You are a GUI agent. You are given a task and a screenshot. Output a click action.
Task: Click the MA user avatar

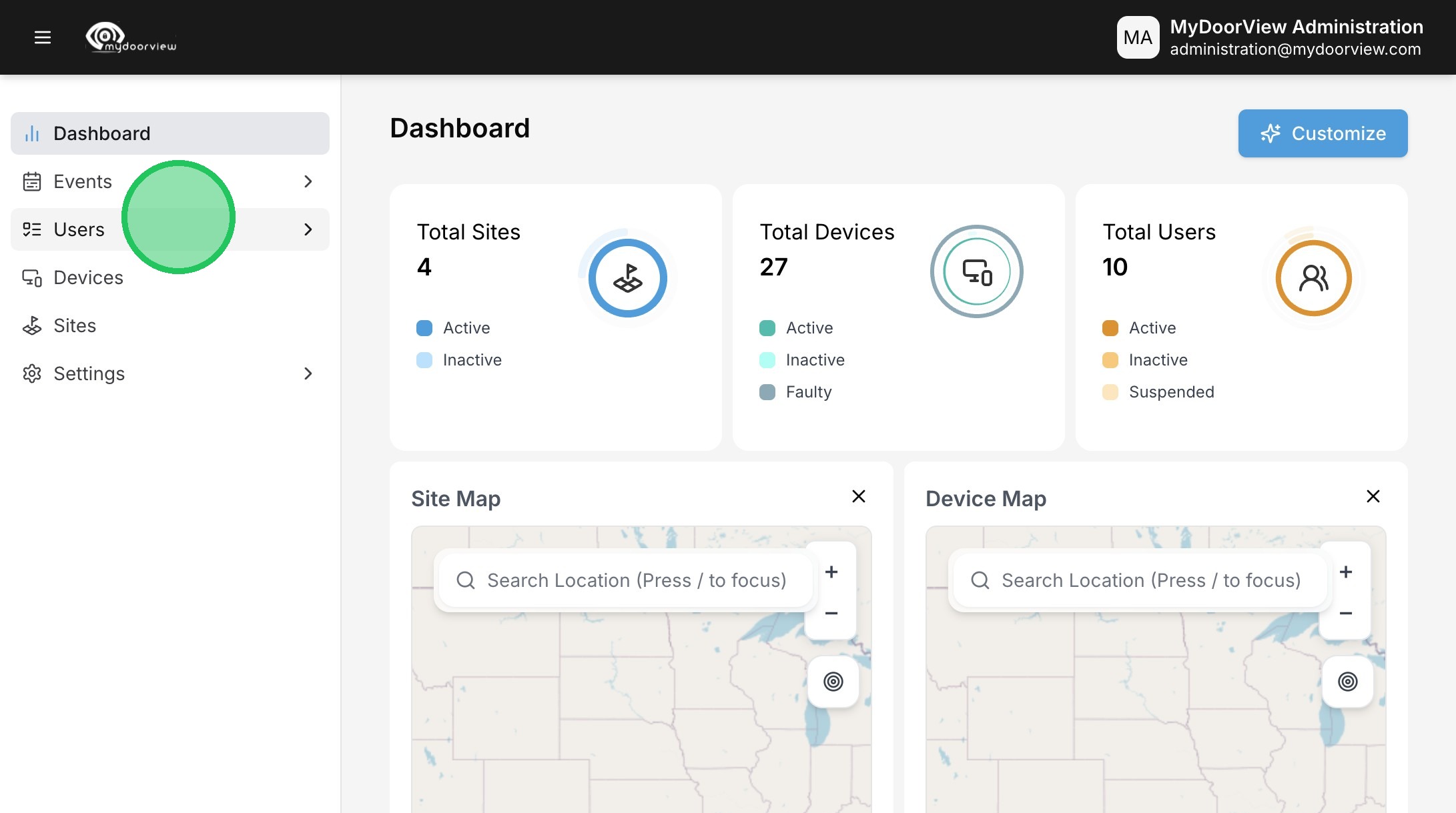pyautogui.click(x=1138, y=37)
